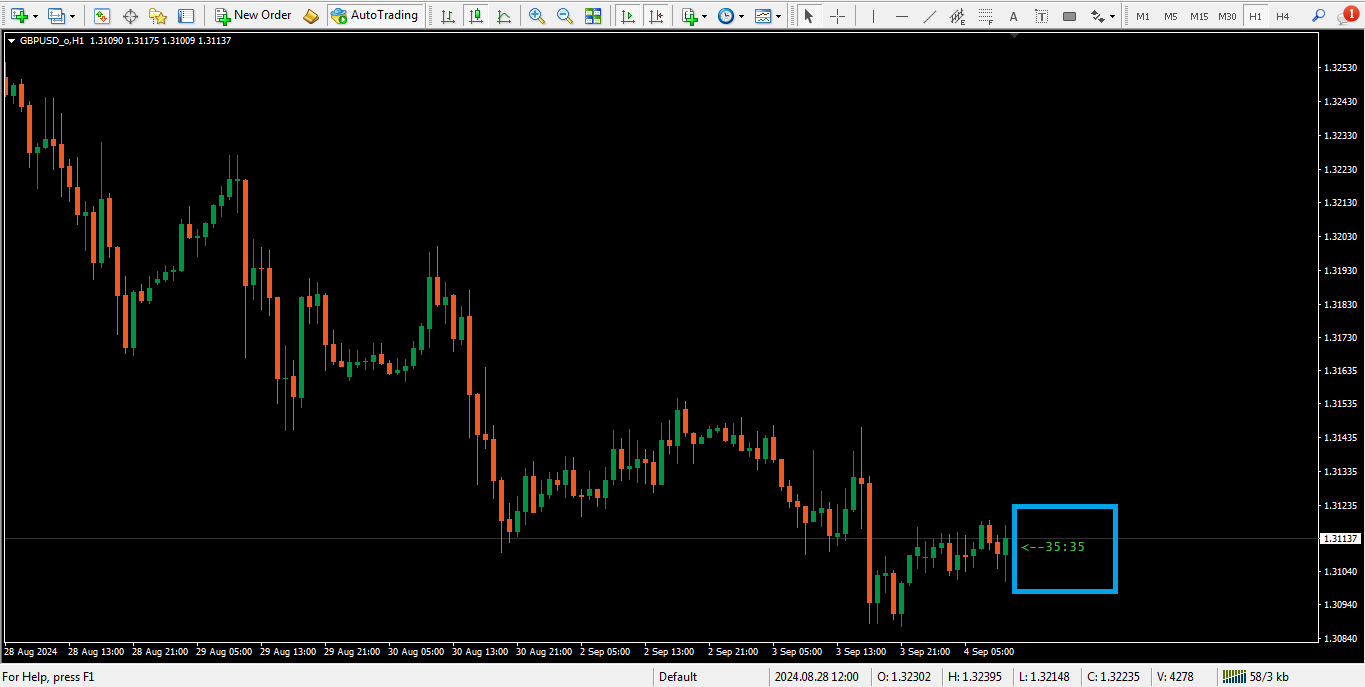This screenshot has width=1365, height=687.
Task: Expand the Periodicity clock dropdown
Action: (x=741, y=17)
